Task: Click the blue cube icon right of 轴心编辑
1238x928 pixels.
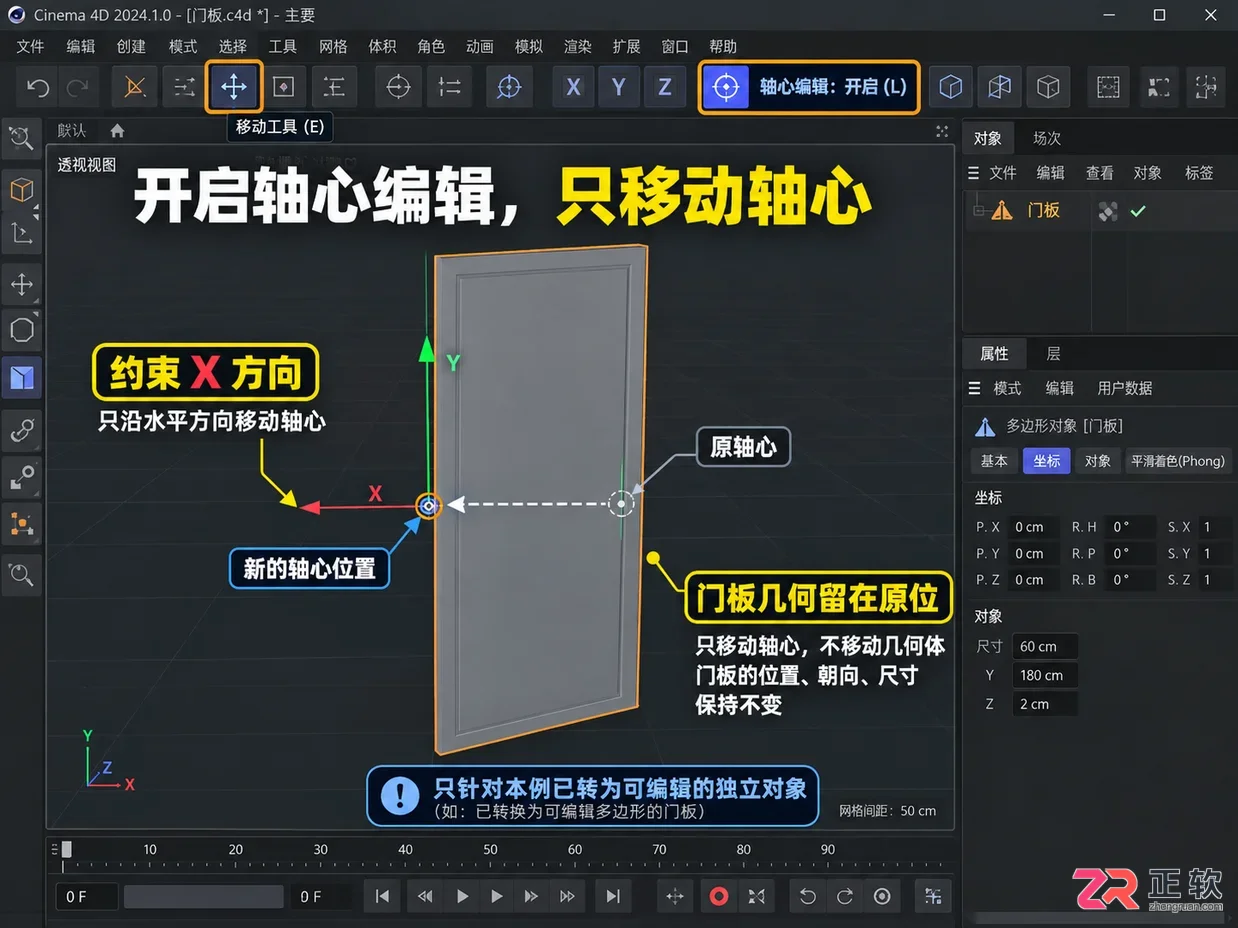Action: pos(951,87)
